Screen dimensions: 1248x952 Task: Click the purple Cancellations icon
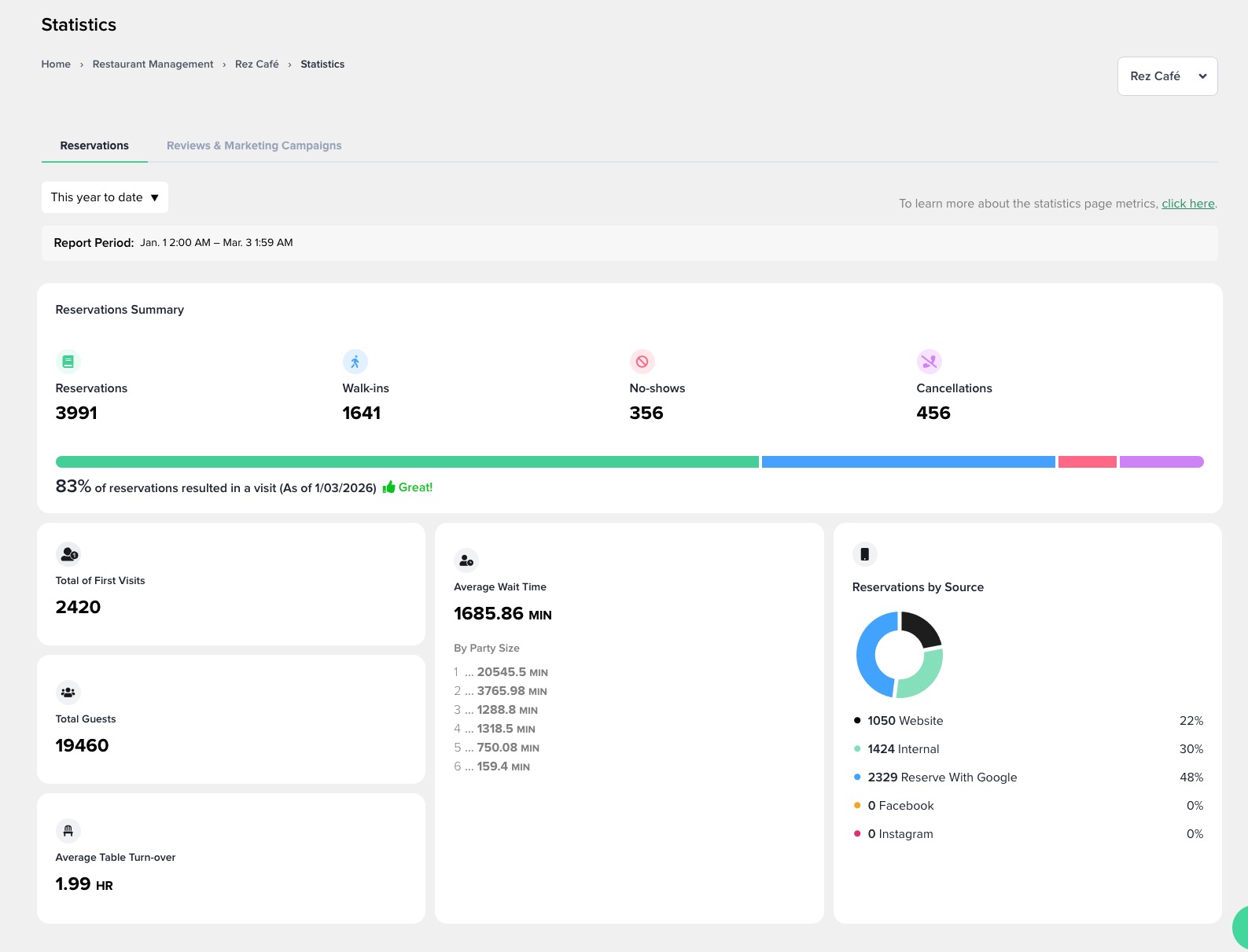click(930, 362)
